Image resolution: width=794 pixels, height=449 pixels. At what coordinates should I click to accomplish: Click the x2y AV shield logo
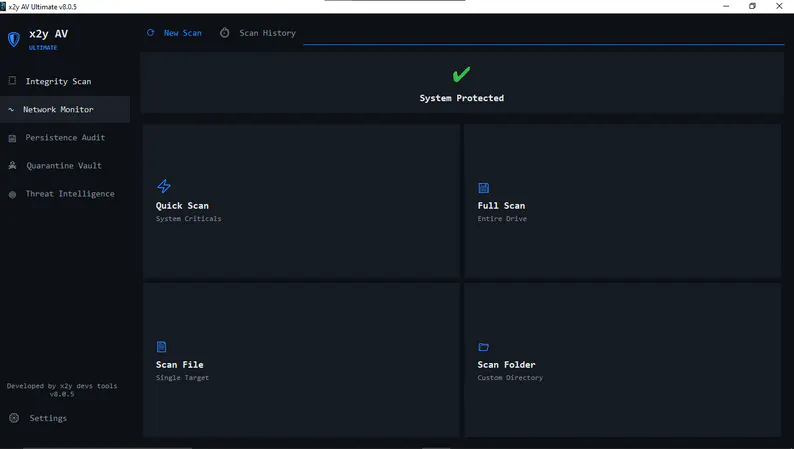14,39
